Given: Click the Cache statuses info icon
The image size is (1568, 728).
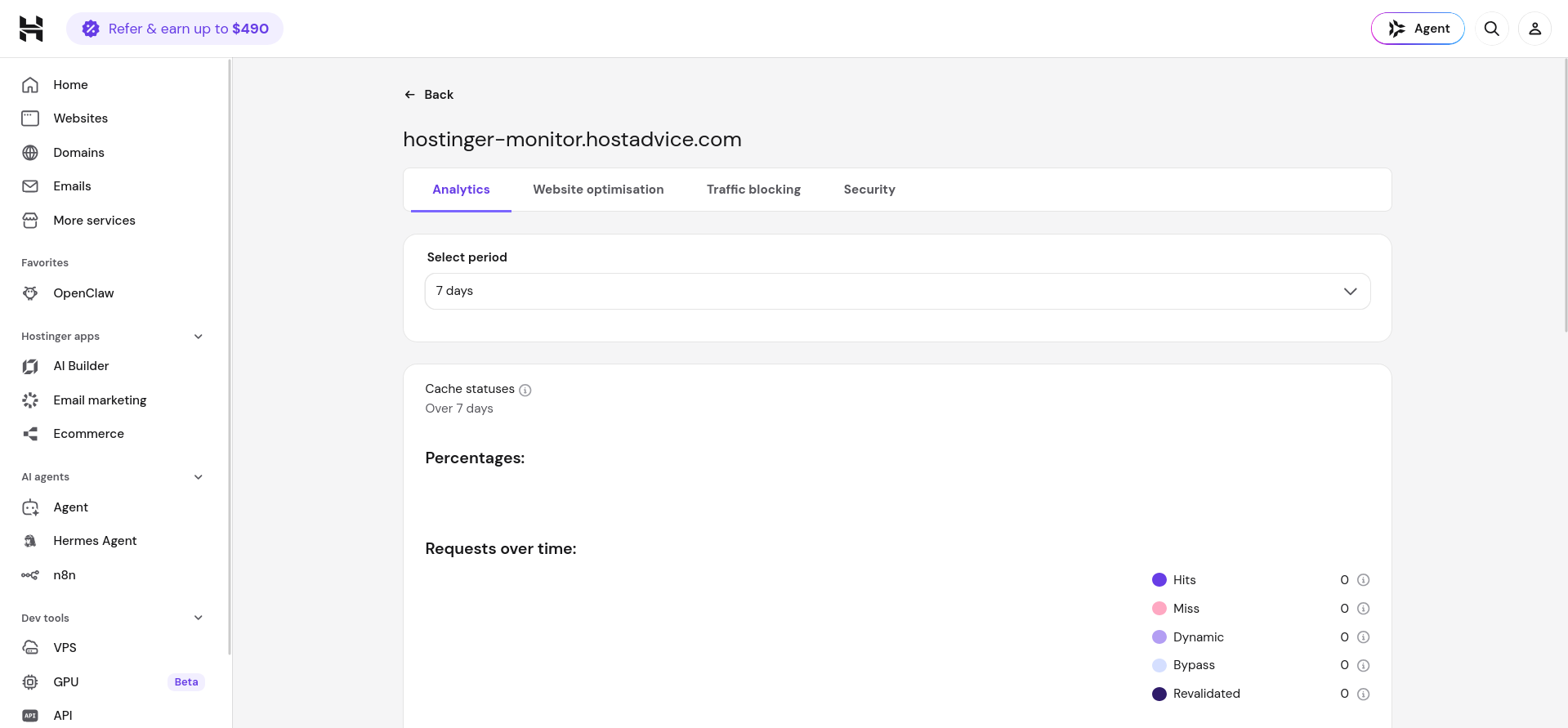Looking at the screenshot, I should [525, 391].
